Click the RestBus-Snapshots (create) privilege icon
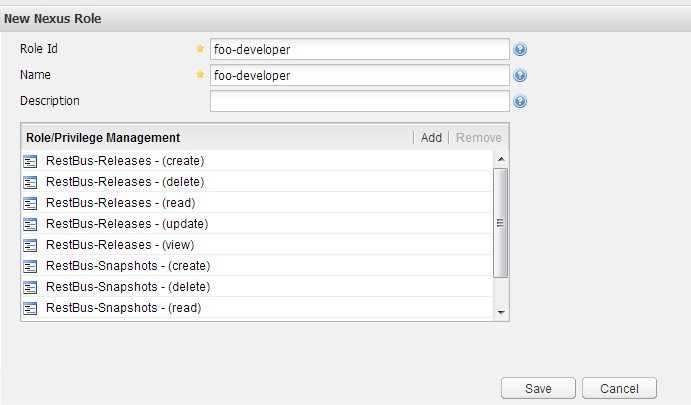The width and height of the screenshot is (691, 405). 30,266
